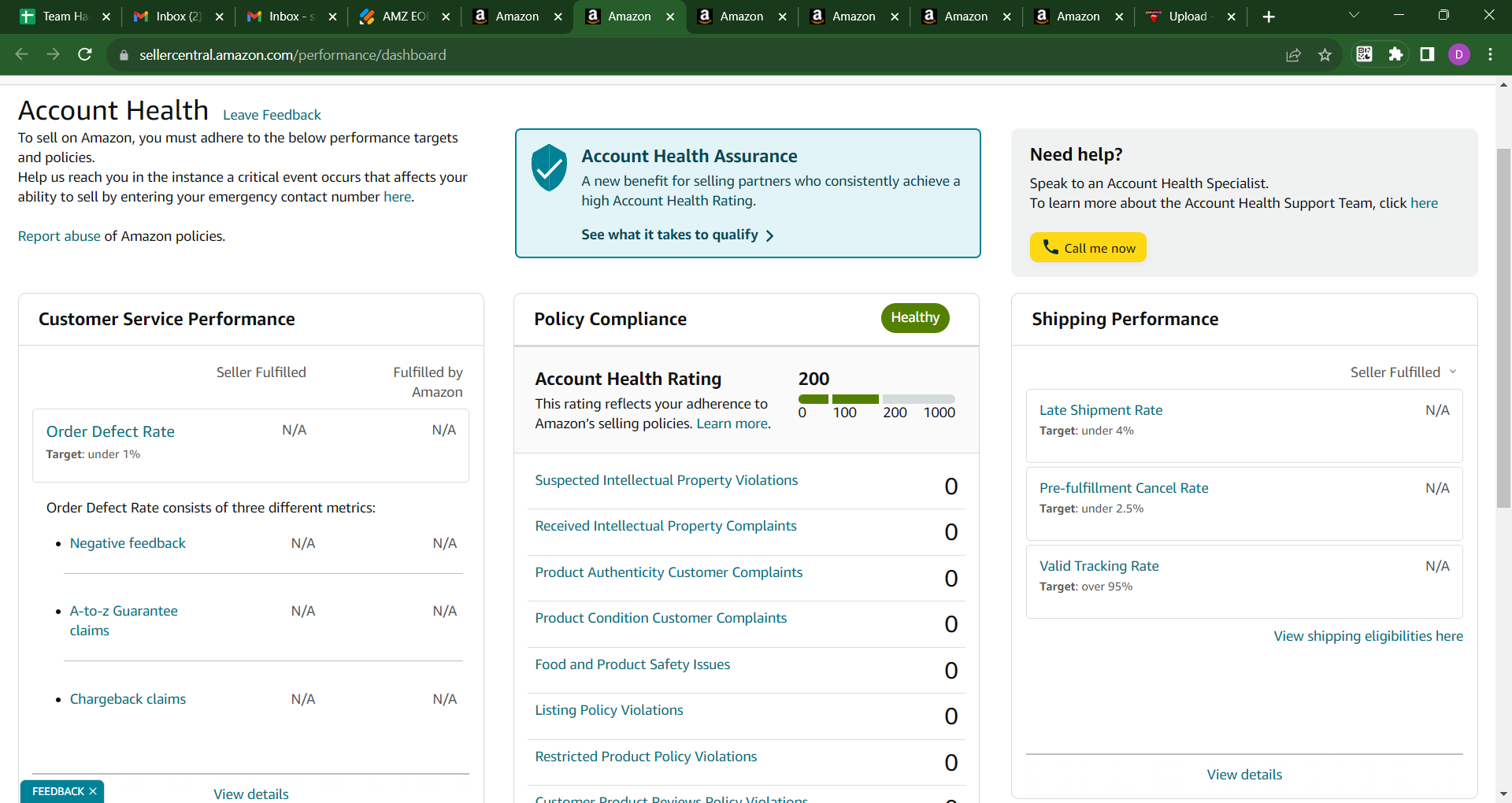
Task: Close the Team Ha tab
Action: (106, 17)
